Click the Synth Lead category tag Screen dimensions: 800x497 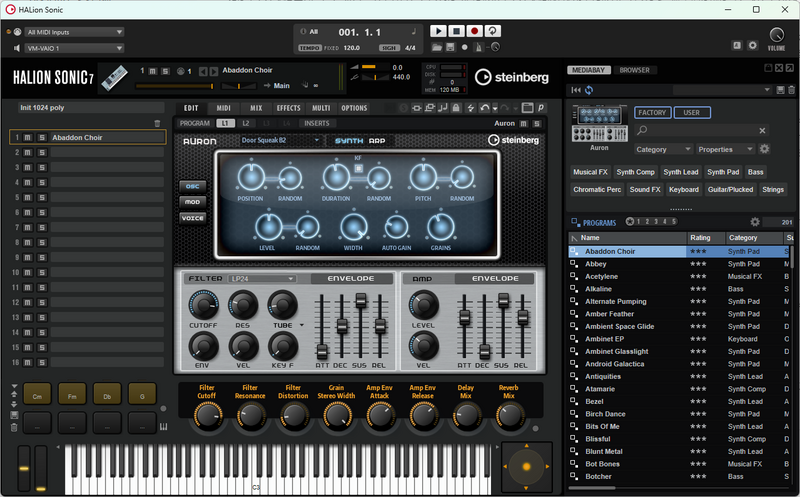(681, 172)
